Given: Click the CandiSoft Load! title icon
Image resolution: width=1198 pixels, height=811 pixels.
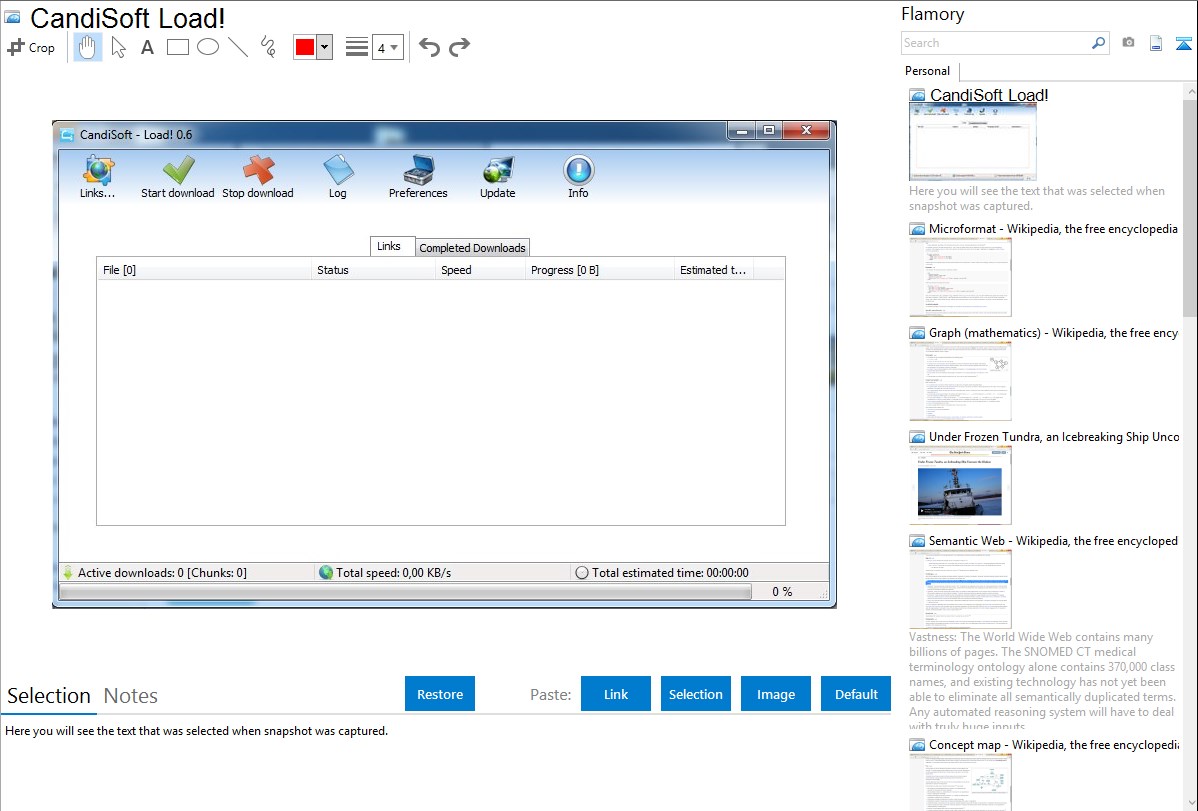Looking at the screenshot, I should point(12,17).
